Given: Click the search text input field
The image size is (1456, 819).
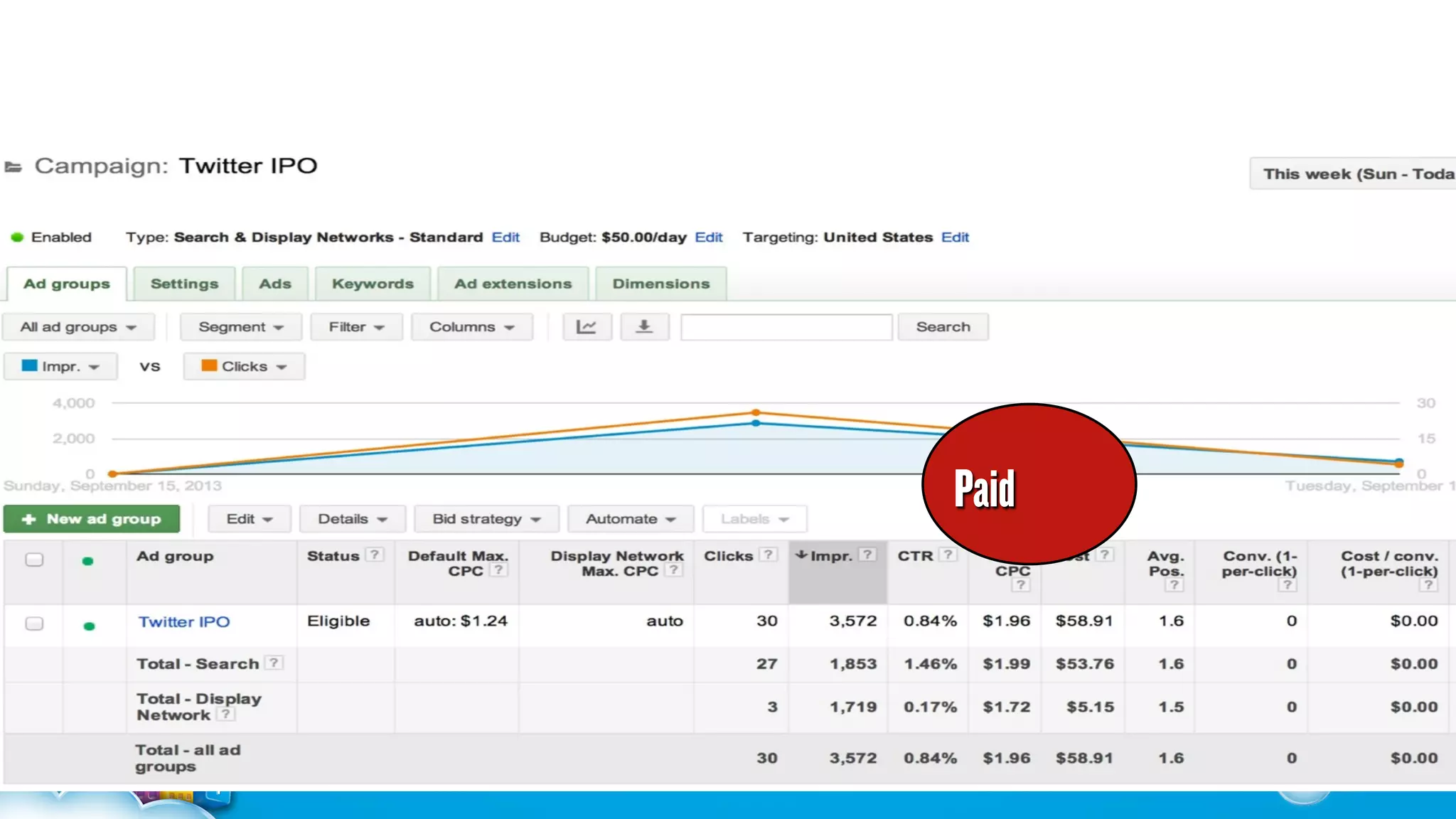Looking at the screenshot, I should coord(786,327).
